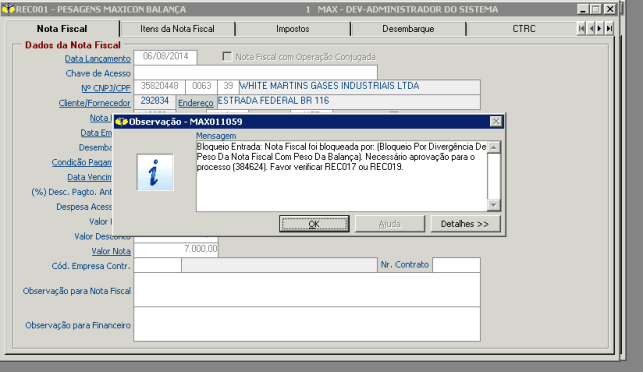
Task: Jump to first tab arrow icon
Action: click(581, 29)
